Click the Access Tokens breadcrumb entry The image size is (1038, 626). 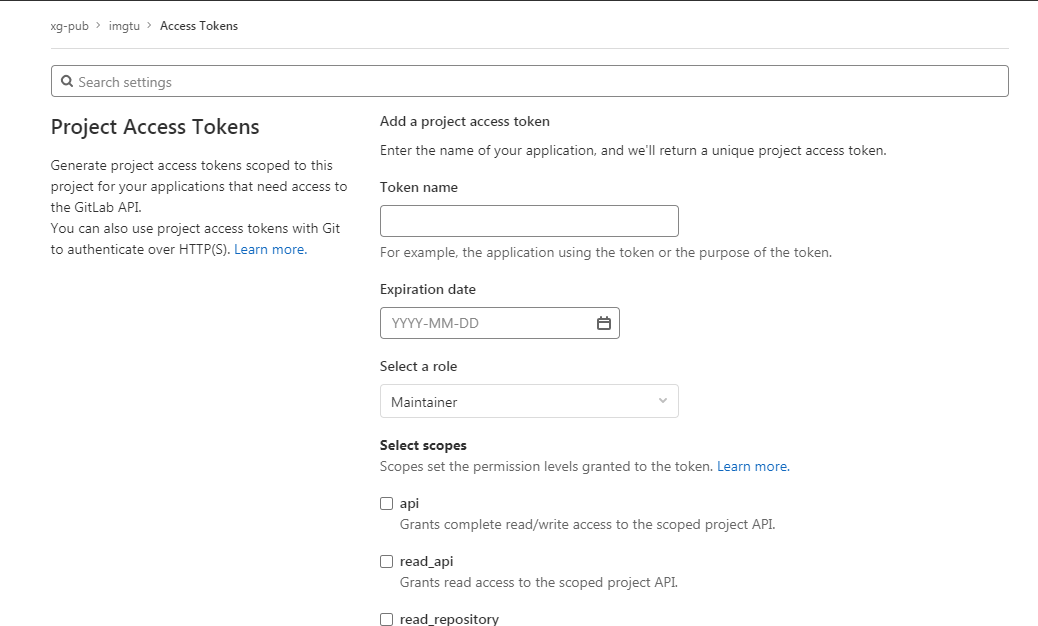[199, 25]
